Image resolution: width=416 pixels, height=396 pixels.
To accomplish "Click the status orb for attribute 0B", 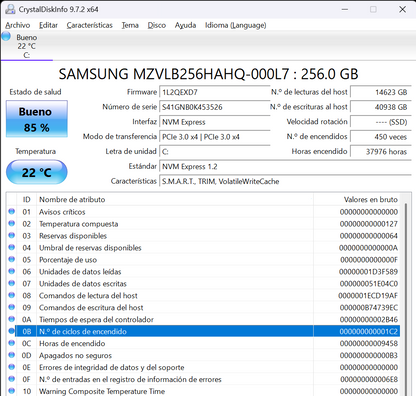I will tap(12, 331).
